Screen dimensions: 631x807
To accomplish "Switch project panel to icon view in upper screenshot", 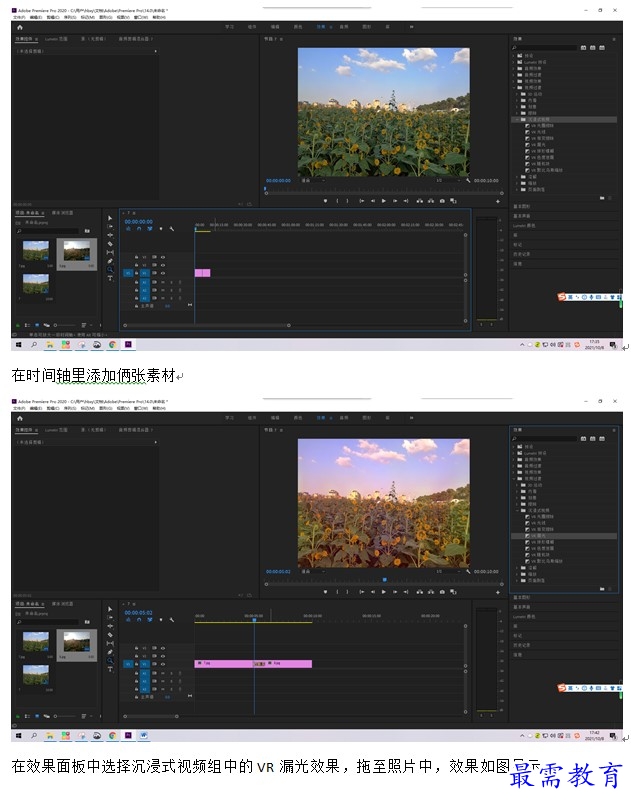I will point(37,325).
